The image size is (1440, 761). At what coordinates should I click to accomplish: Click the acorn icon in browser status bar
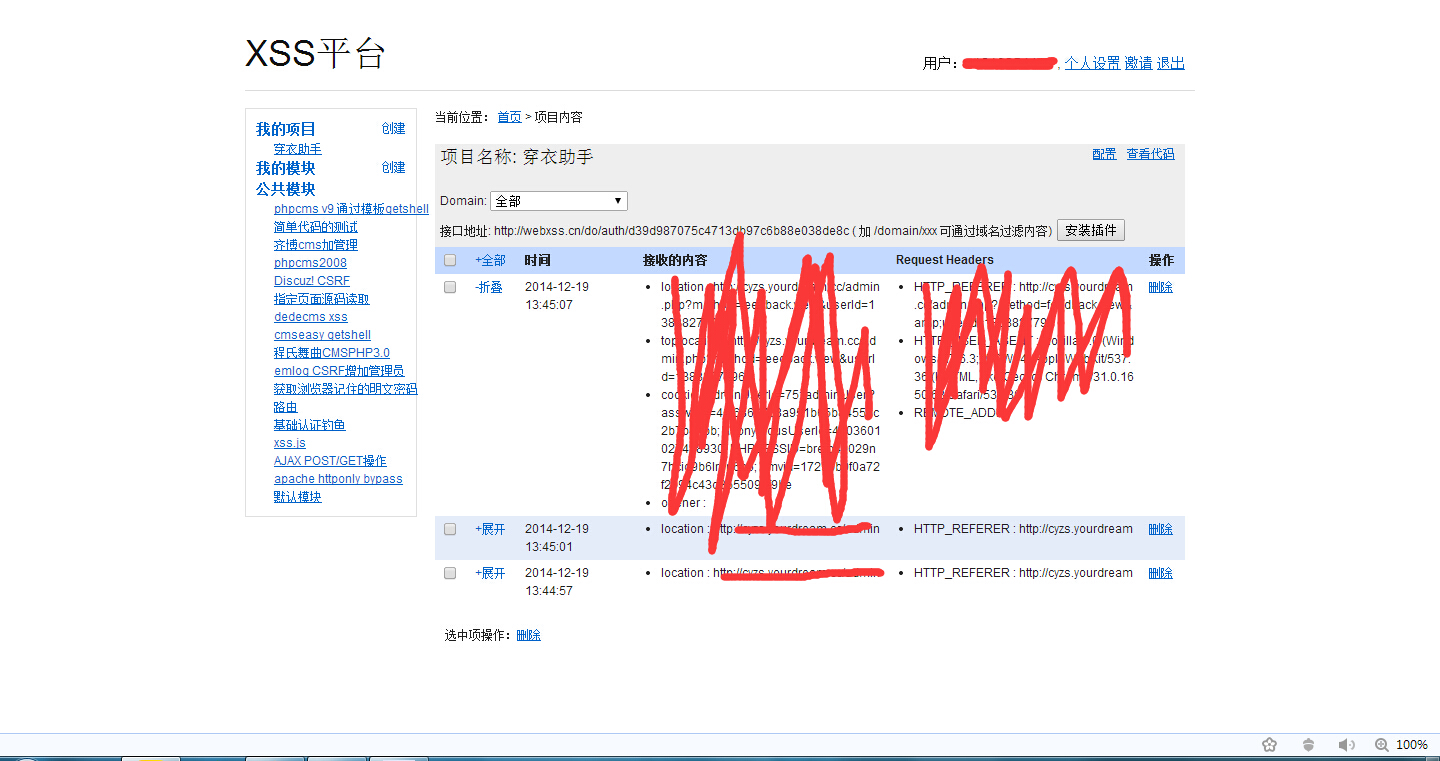pos(1308,745)
